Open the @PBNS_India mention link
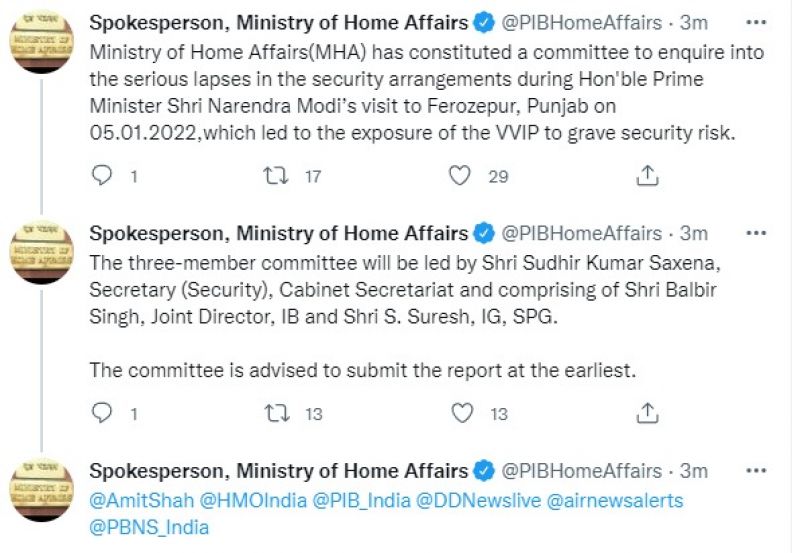800x553 pixels. pos(149,526)
